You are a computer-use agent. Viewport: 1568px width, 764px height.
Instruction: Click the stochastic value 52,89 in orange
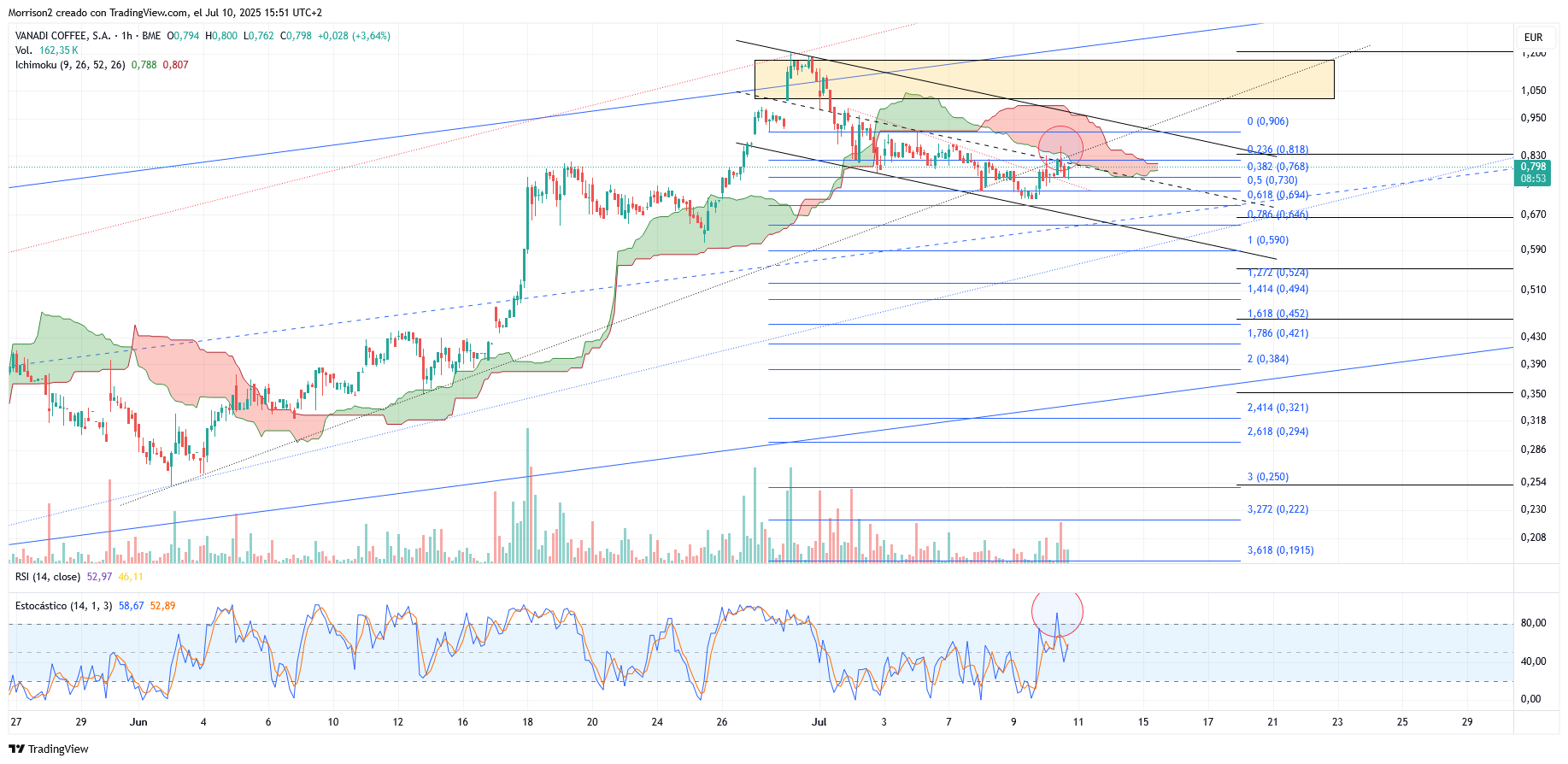pos(162,606)
